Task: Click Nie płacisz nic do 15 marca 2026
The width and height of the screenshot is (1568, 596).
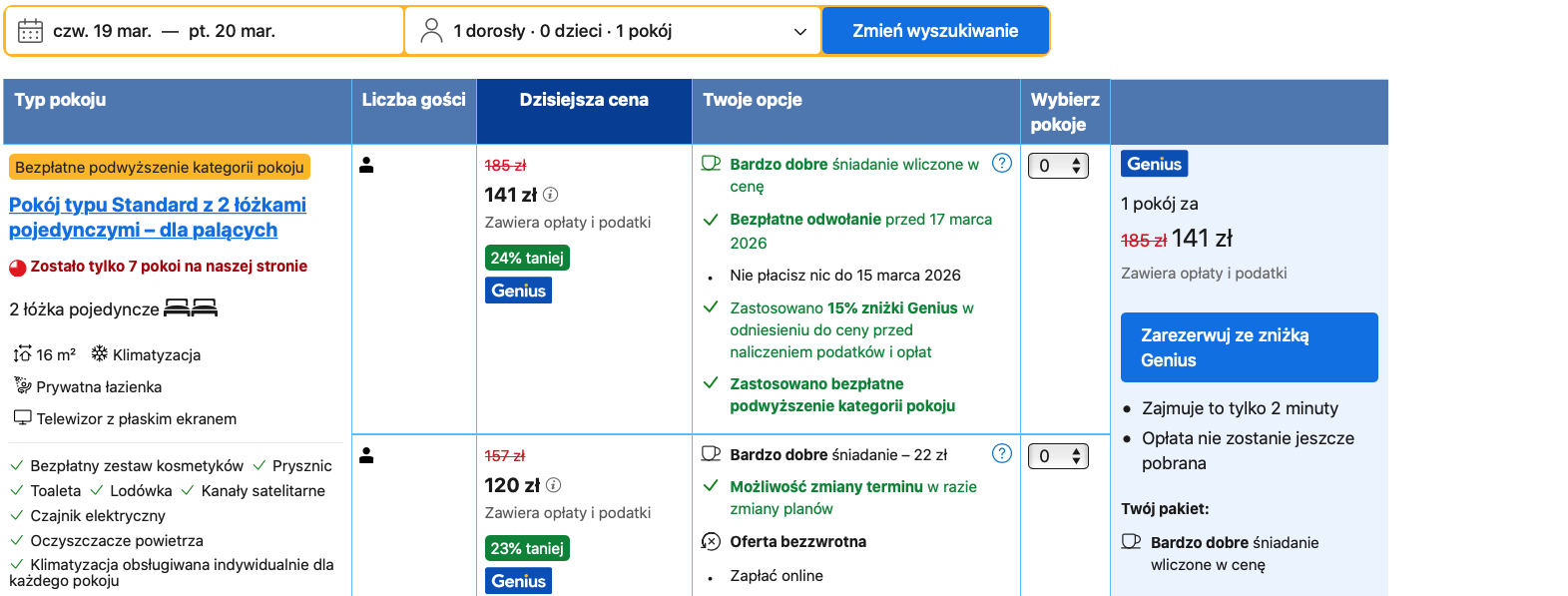Action: pos(845,276)
